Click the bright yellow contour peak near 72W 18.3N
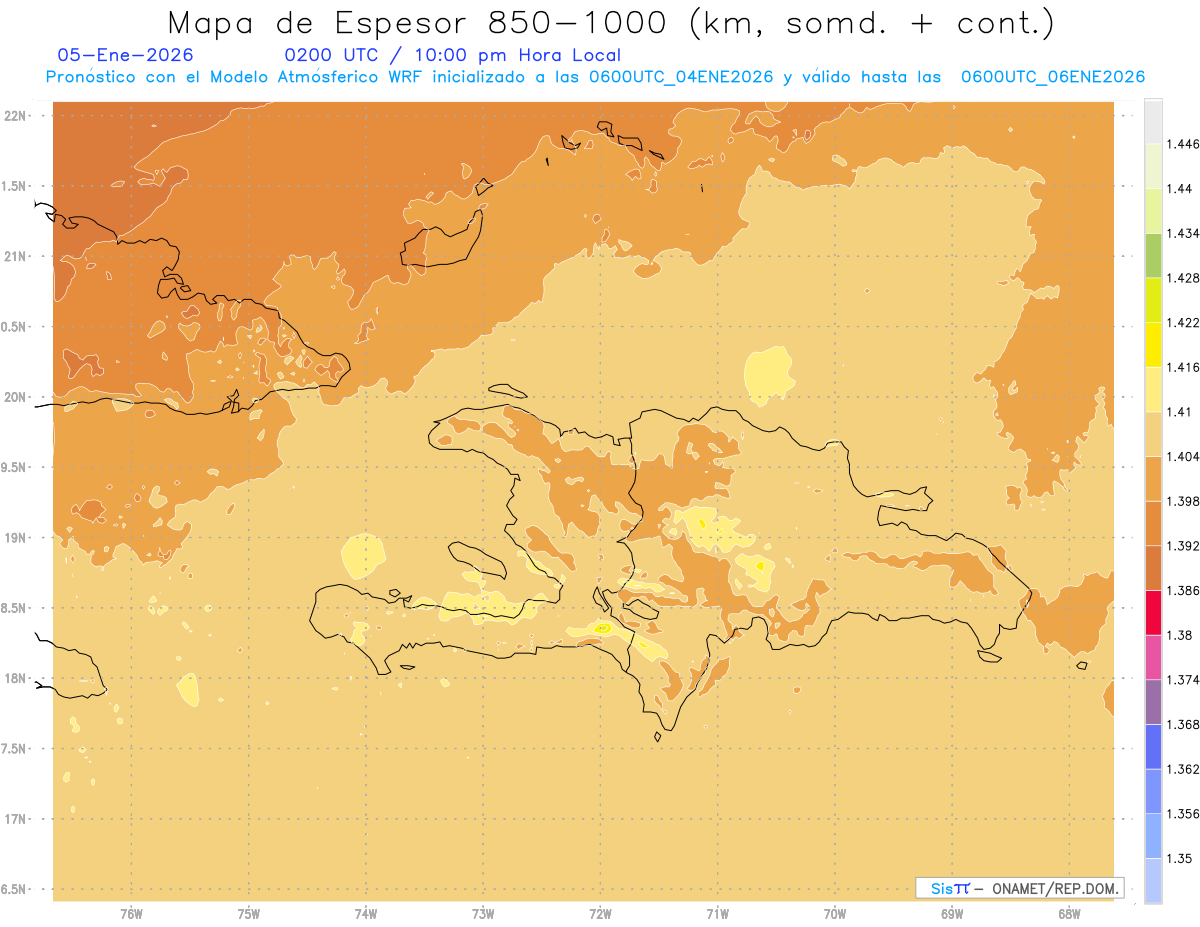1200x927 pixels. click(x=603, y=627)
